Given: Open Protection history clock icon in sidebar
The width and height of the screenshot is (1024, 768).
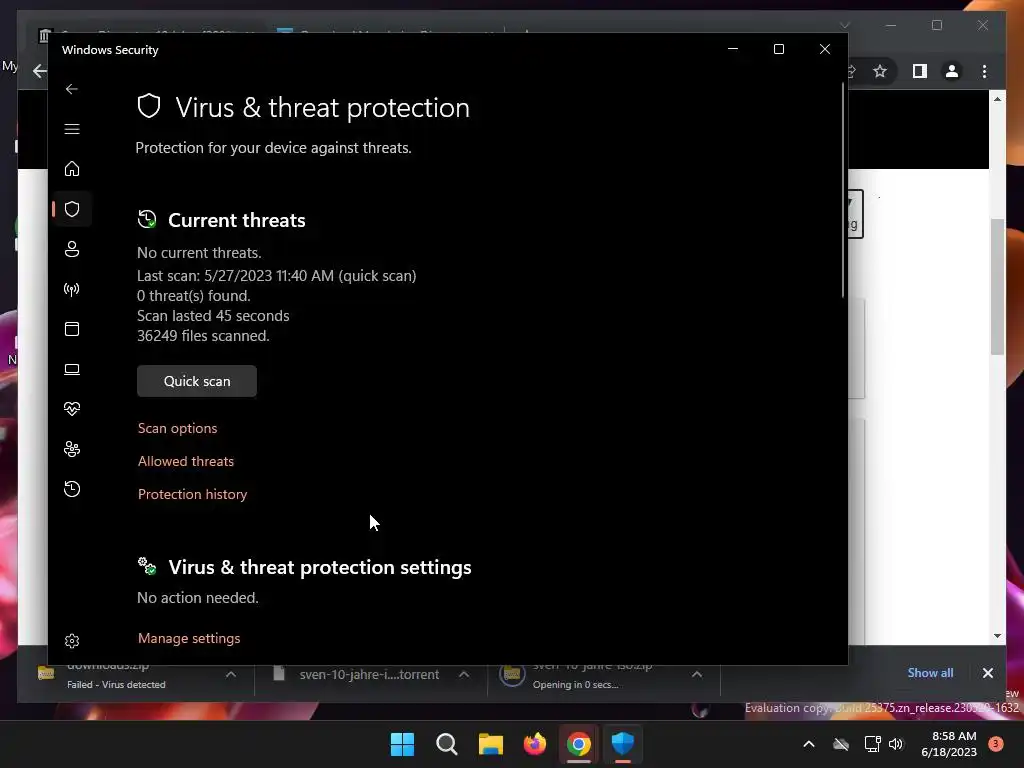Looking at the screenshot, I should [72, 489].
